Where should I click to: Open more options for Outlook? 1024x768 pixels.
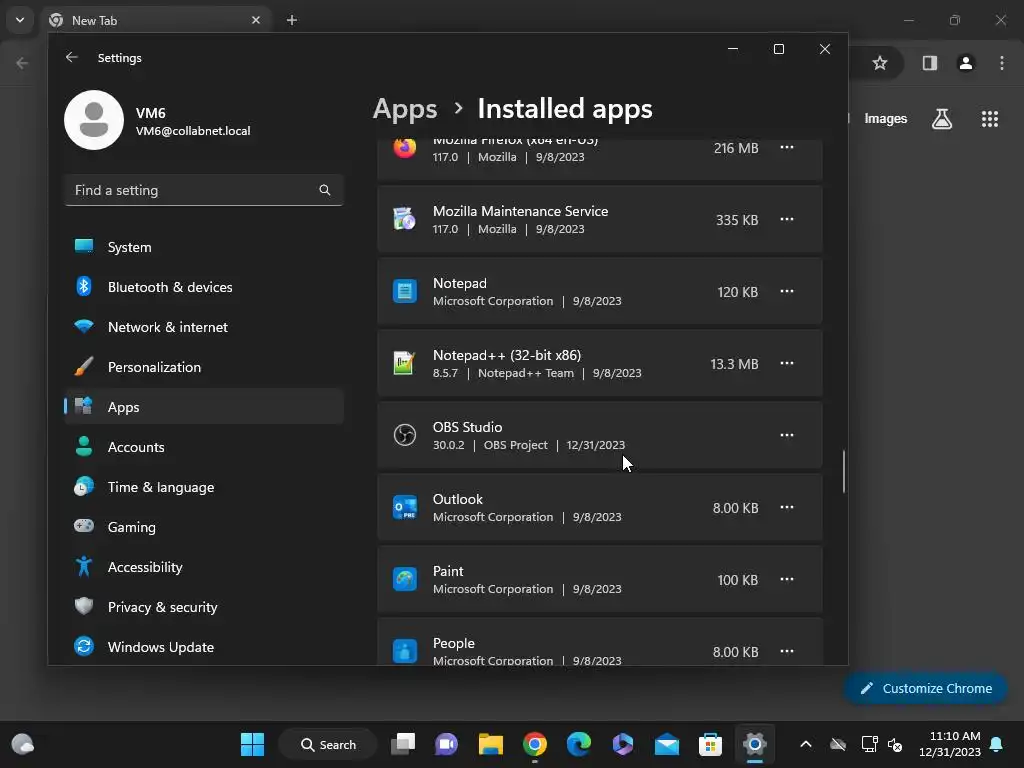787,507
